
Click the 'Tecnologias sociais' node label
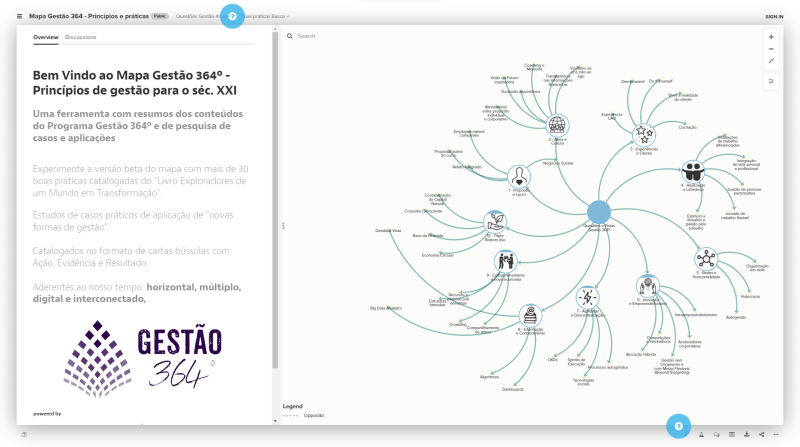(583, 382)
